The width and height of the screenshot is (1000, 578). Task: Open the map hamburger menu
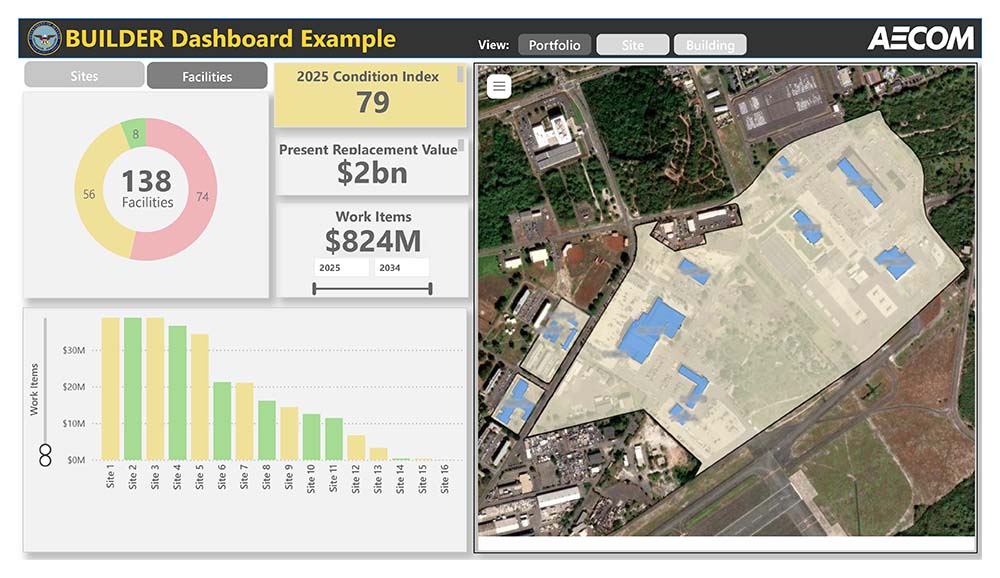[500, 87]
